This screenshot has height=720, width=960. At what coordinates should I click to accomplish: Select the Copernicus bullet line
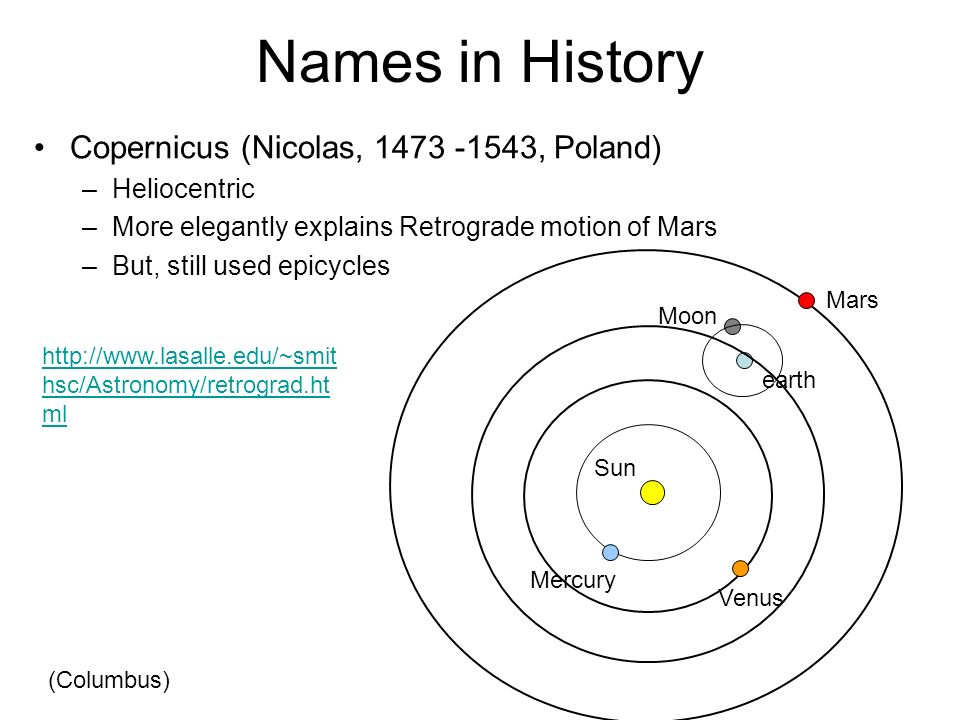point(366,148)
